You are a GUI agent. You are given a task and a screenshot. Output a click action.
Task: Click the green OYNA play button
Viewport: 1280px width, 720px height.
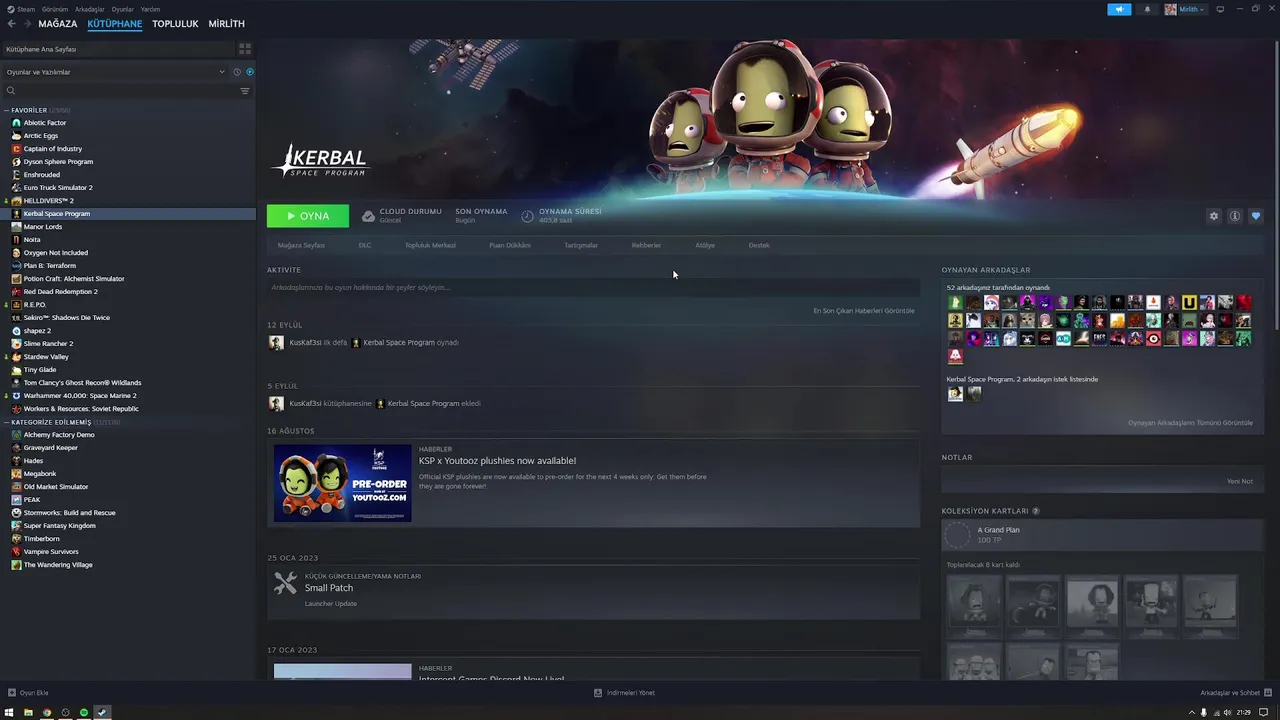pyautogui.click(x=308, y=216)
